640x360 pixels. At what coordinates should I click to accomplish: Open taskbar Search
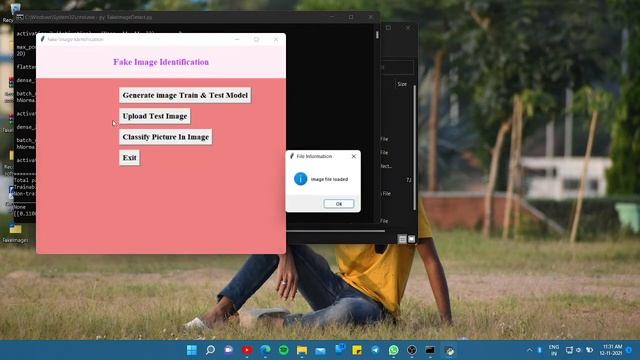point(210,350)
